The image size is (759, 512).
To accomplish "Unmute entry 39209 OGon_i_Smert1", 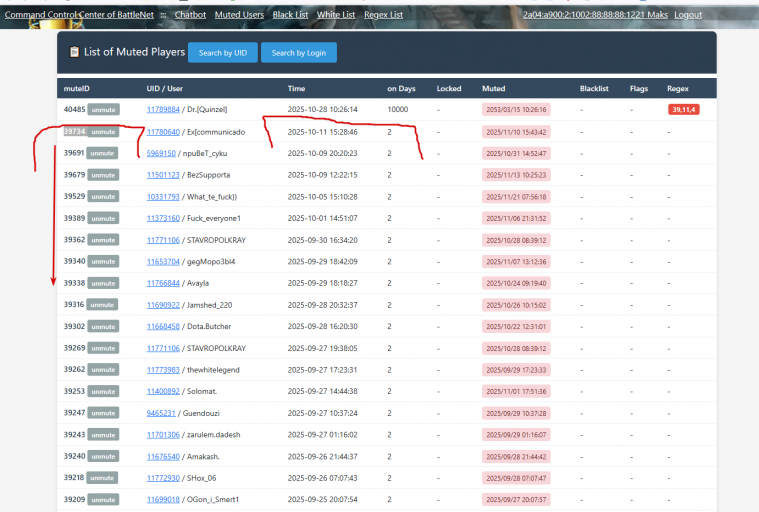I will 104,499.
